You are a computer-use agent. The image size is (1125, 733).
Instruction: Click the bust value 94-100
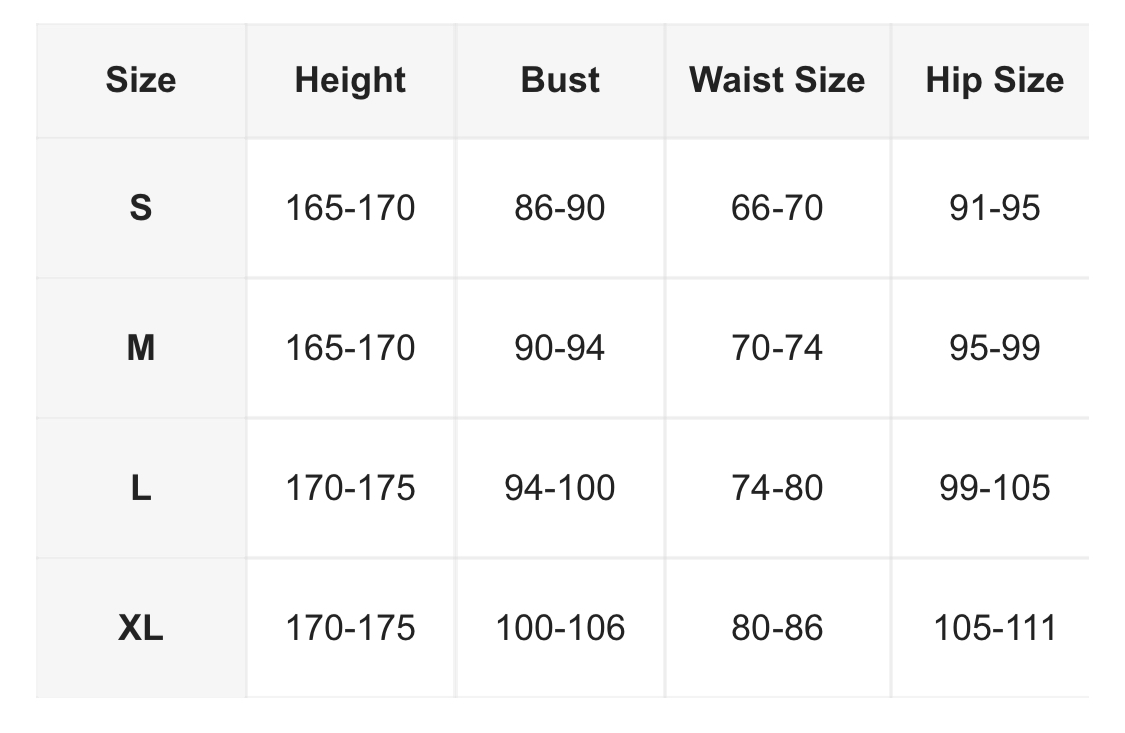pyautogui.click(x=560, y=488)
